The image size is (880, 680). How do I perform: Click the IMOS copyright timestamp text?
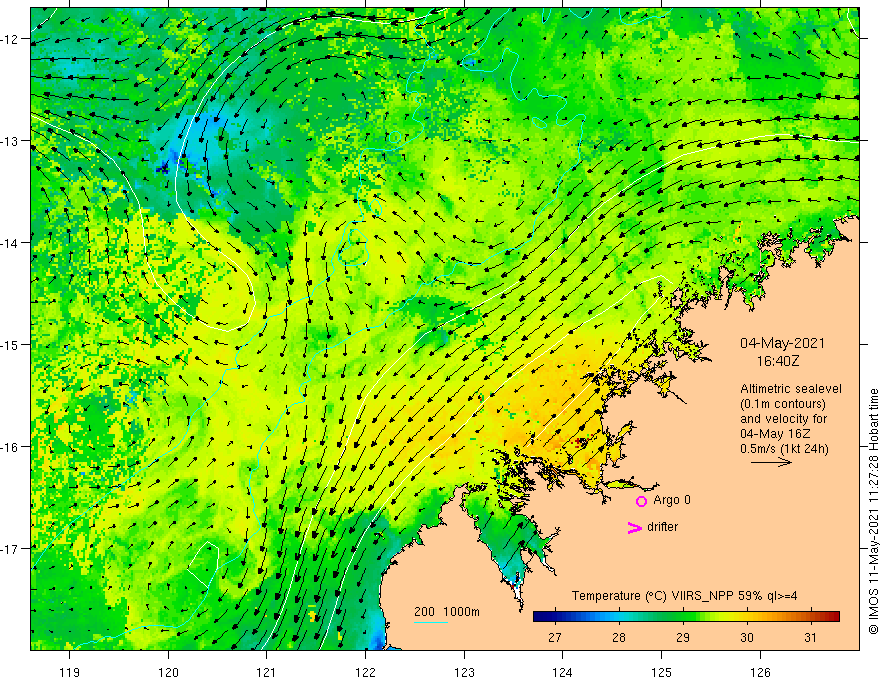[x=873, y=511]
